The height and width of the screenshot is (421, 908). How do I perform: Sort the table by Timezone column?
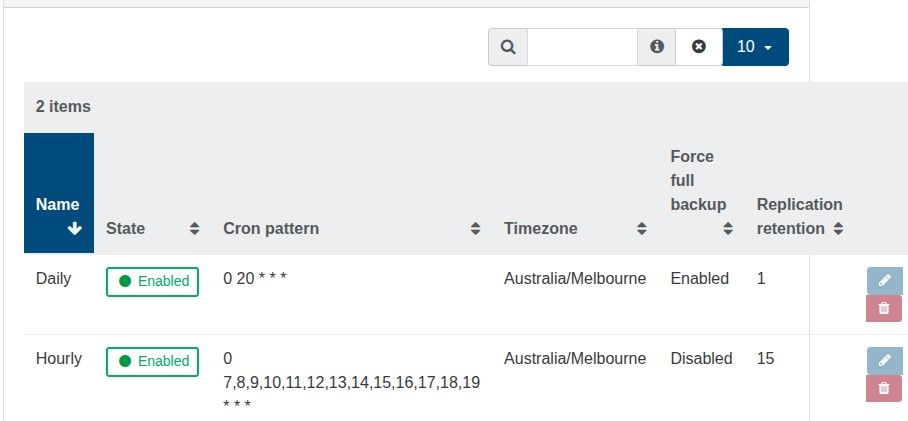(x=641, y=229)
